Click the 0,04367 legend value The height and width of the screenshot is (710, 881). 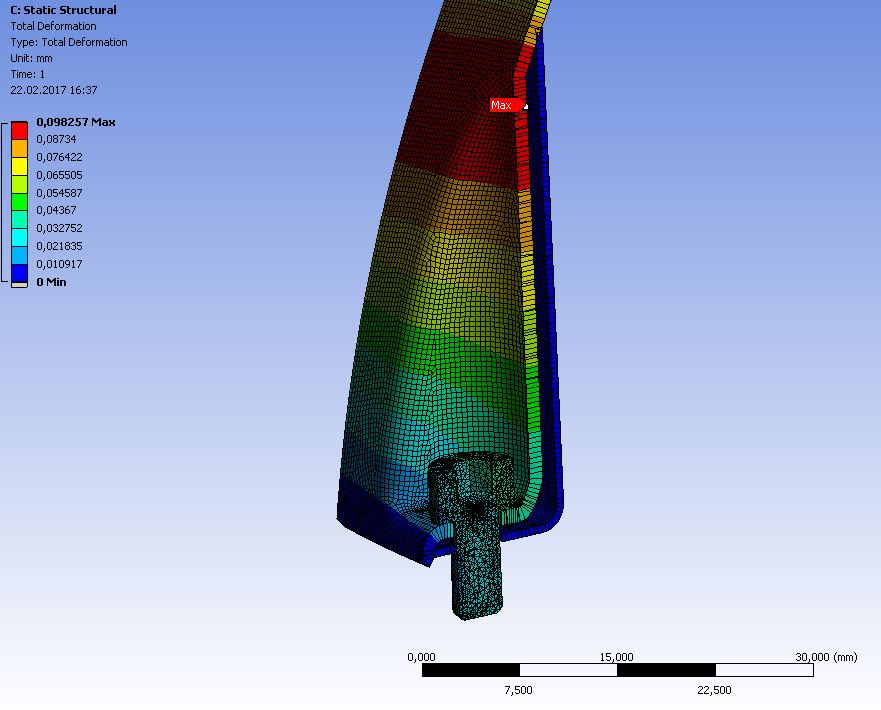56,210
